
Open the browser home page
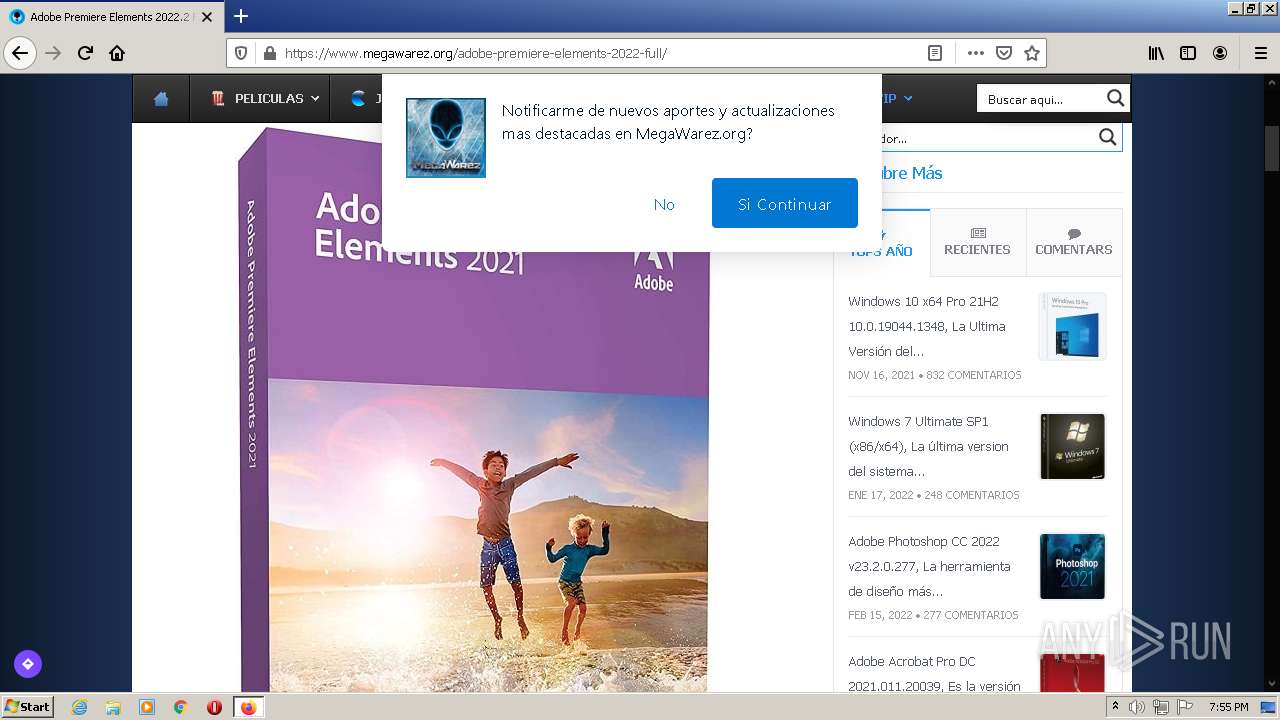click(117, 53)
